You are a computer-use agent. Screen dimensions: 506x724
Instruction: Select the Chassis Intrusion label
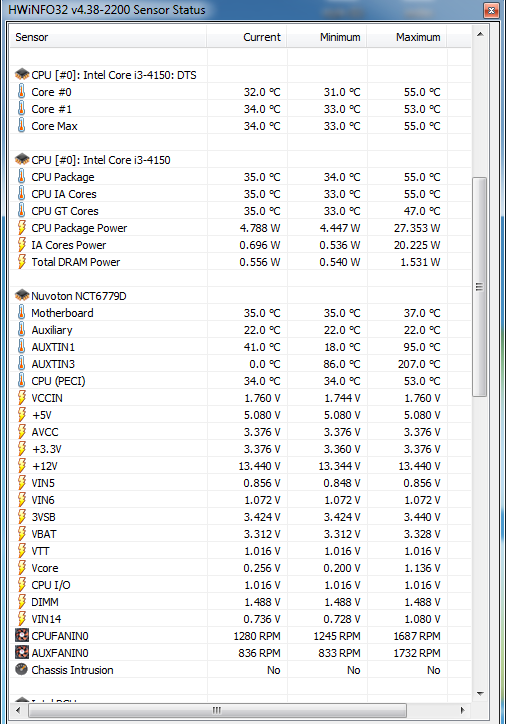[72, 670]
